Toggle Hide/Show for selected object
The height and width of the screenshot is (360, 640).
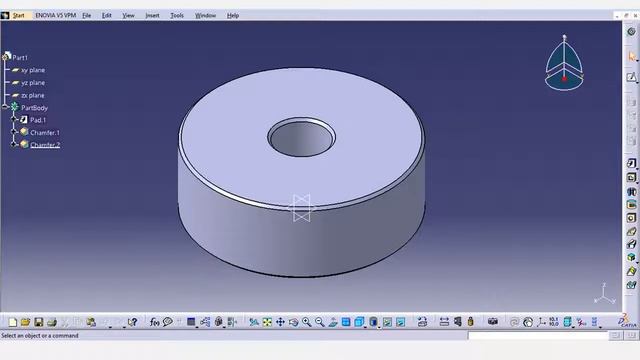coord(387,322)
